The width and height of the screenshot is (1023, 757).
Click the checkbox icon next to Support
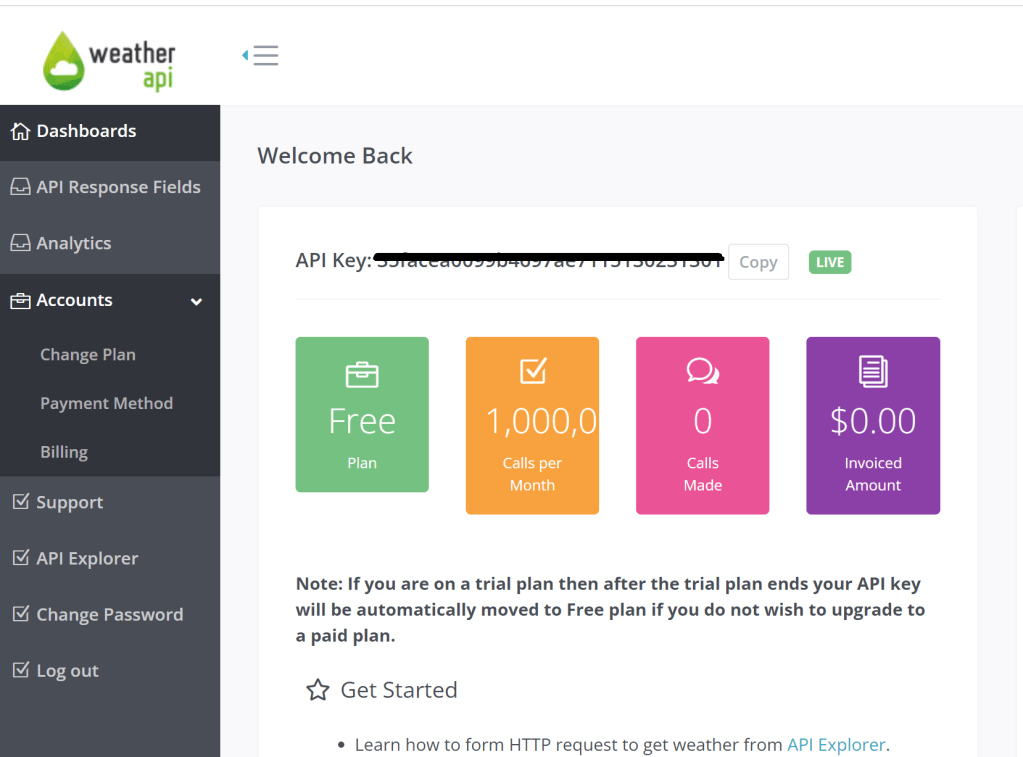pos(20,502)
